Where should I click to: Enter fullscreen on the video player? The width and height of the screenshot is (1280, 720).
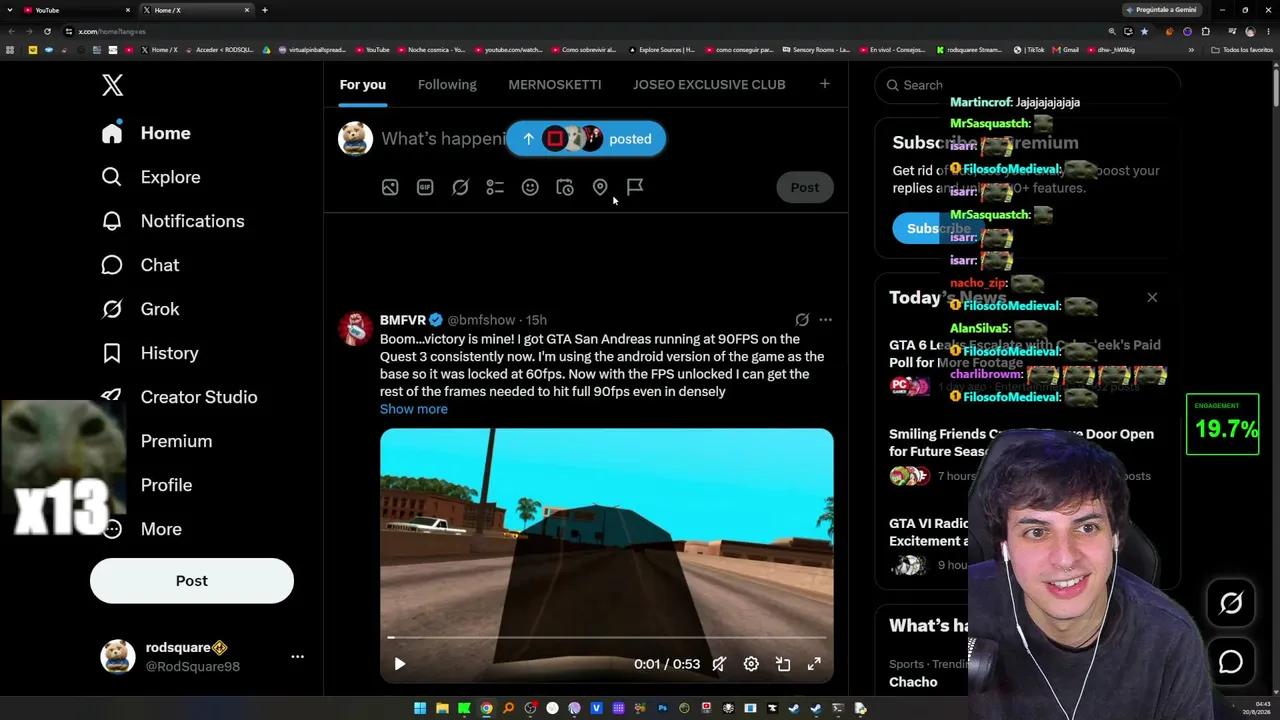[x=815, y=664]
